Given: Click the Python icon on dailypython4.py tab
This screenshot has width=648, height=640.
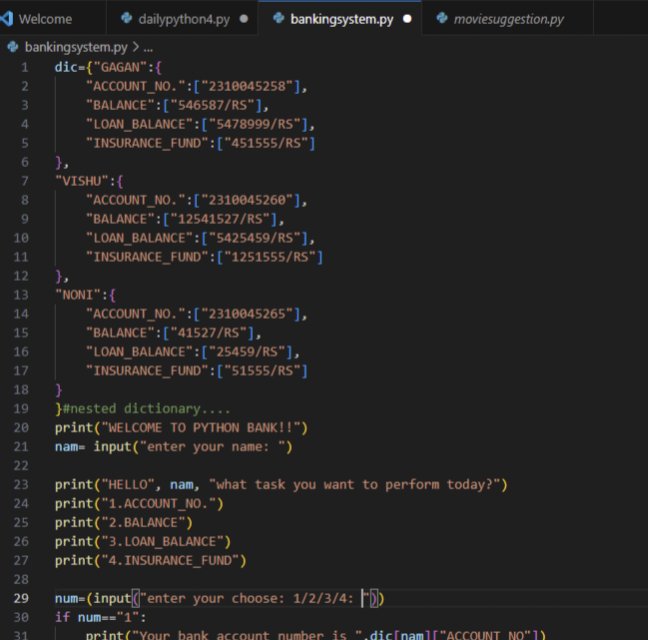Looking at the screenshot, I should click(126, 18).
